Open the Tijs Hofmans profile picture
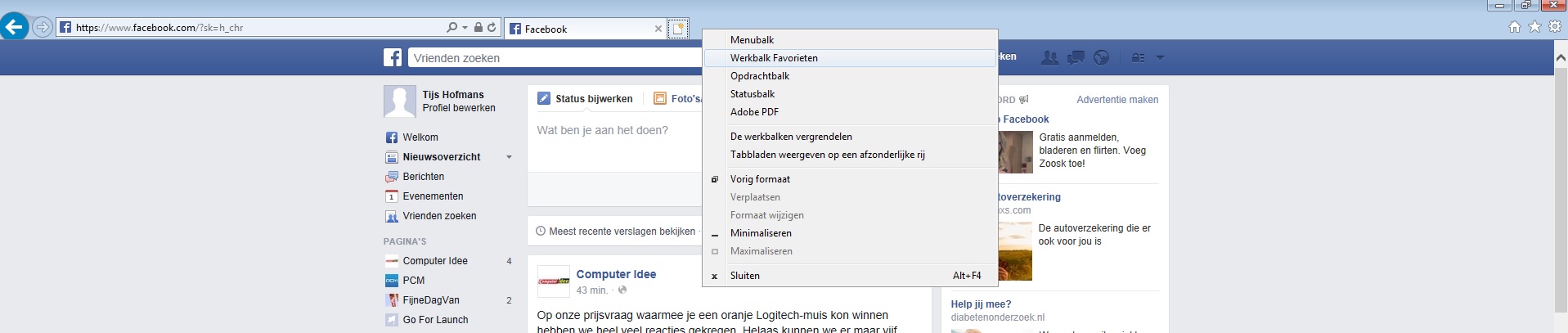The width and height of the screenshot is (1568, 333). tap(399, 101)
